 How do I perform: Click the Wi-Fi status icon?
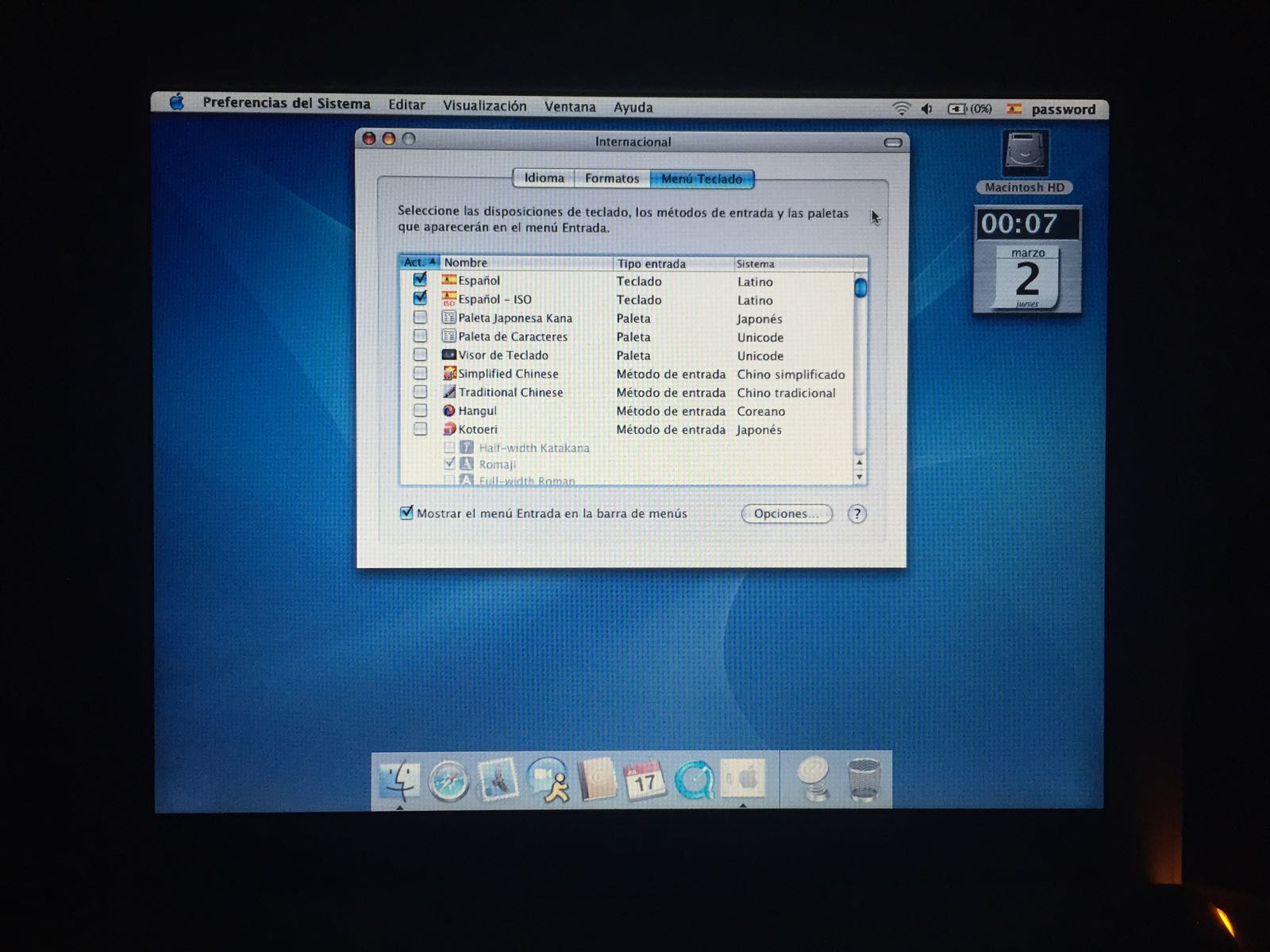pyautogui.click(x=901, y=109)
